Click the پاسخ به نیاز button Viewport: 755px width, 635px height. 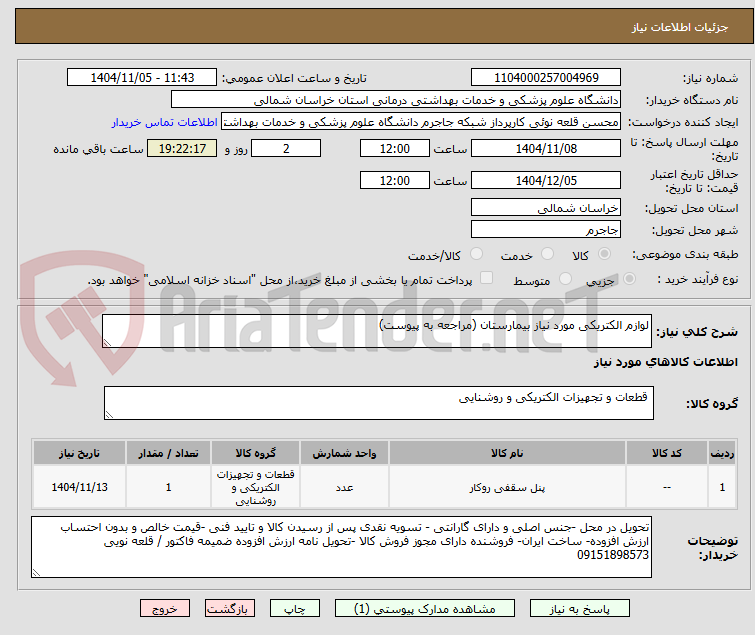point(580,609)
